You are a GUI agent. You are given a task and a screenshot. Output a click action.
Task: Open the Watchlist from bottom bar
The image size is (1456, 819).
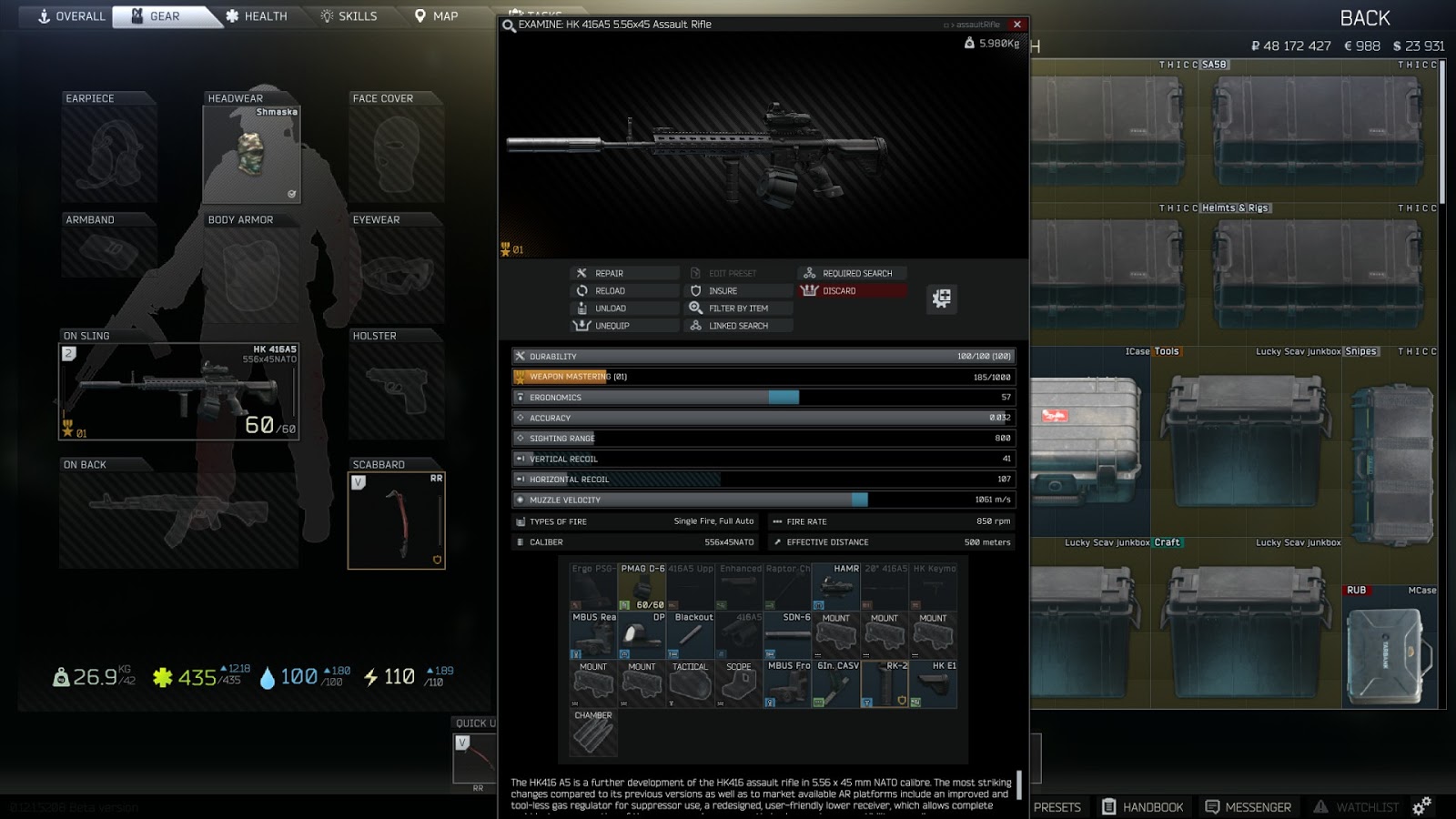(x=1357, y=807)
